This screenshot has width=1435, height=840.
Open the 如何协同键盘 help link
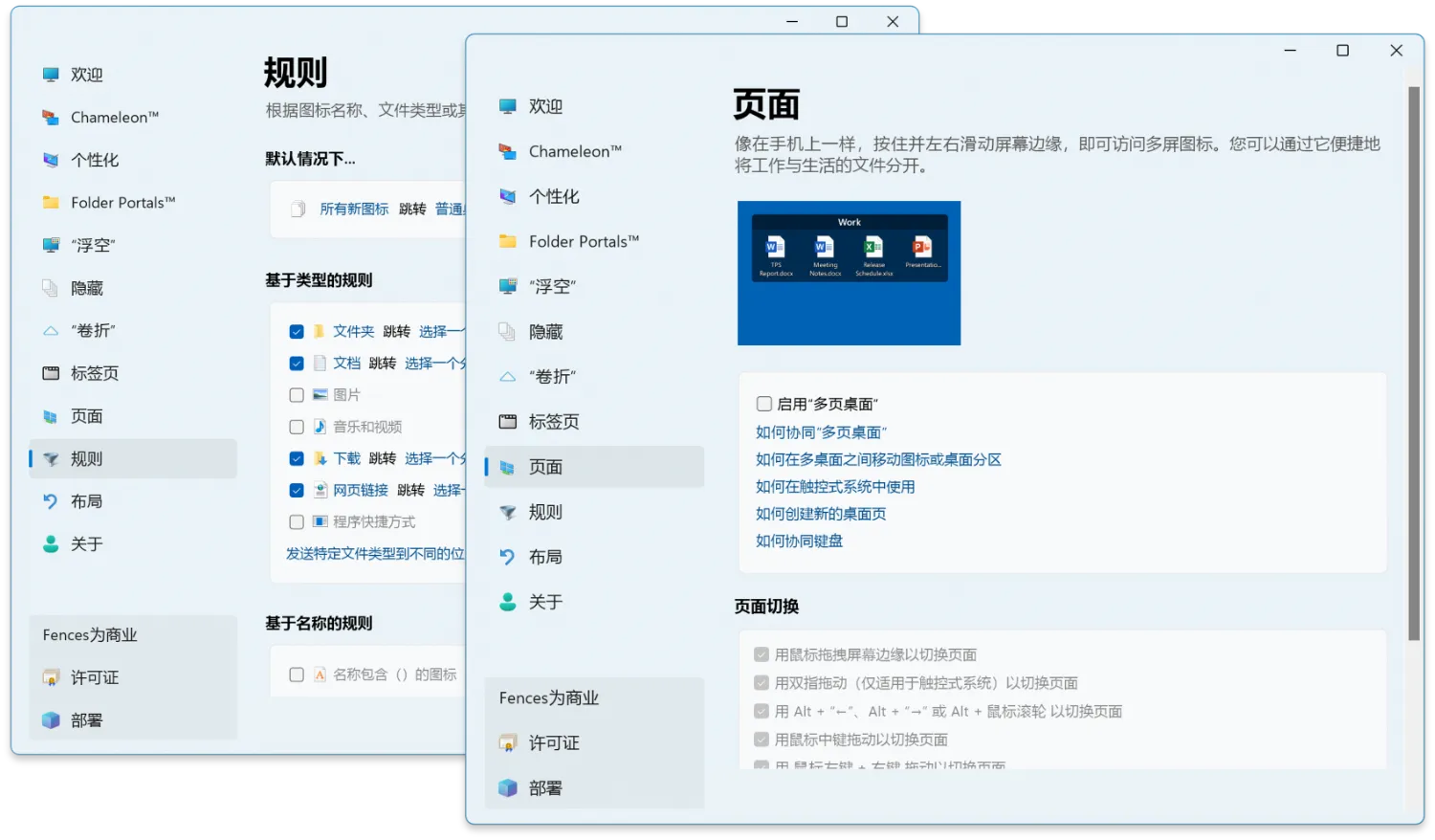(799, 541)
